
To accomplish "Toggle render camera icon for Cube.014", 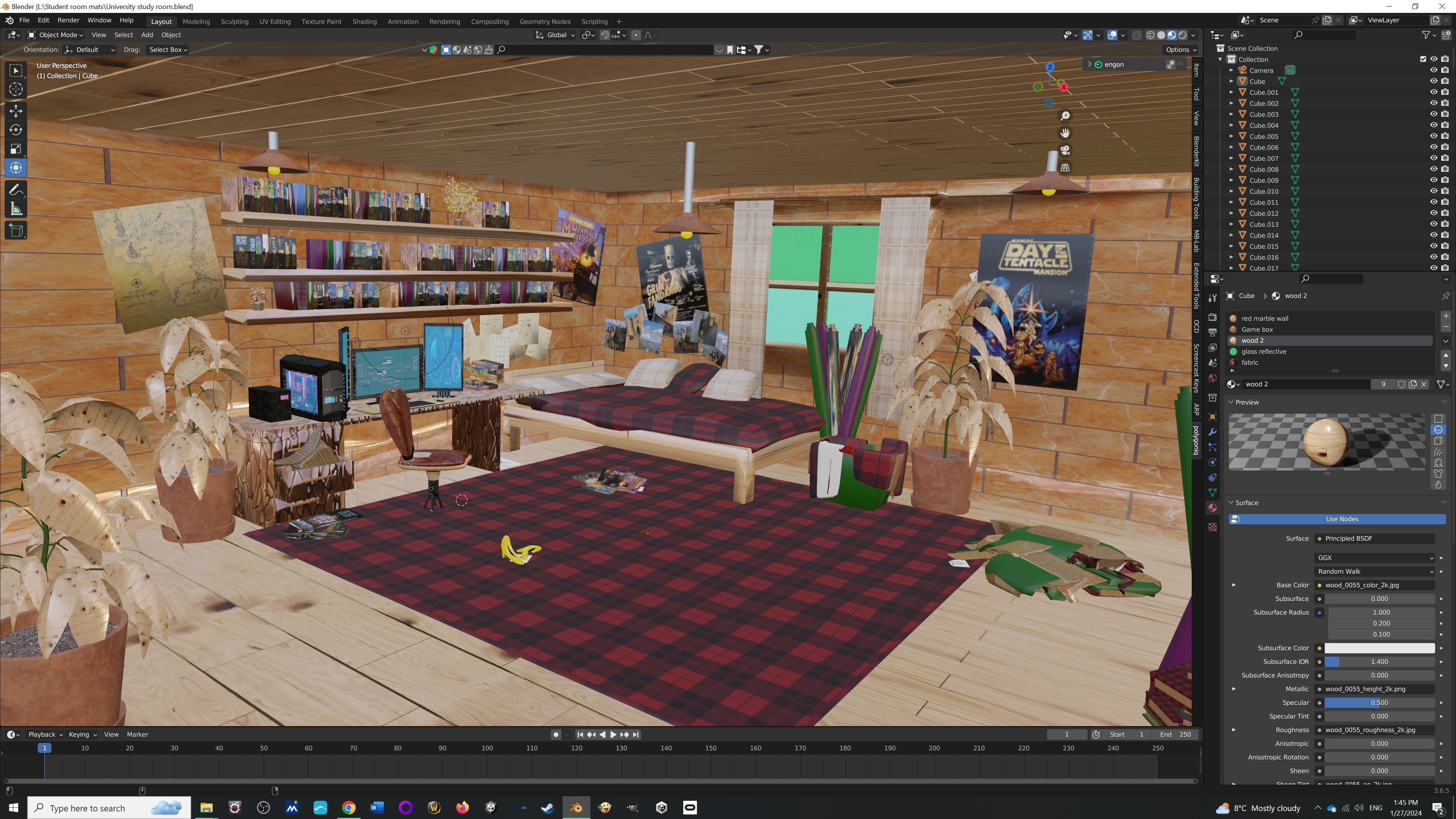I will (x=1445, y=235).
